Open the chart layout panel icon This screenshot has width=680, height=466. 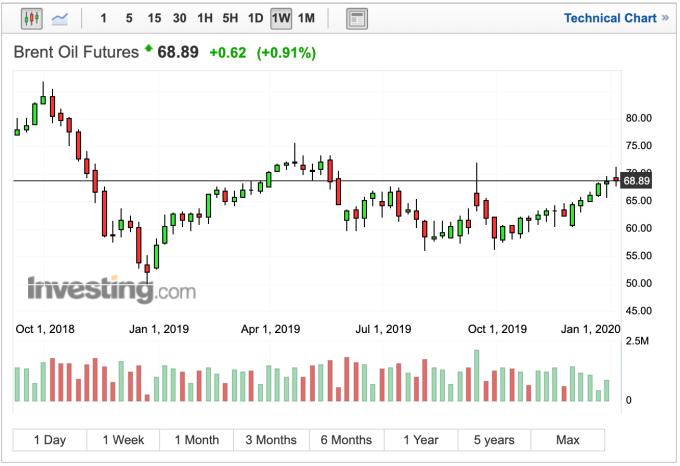point(357,19)
